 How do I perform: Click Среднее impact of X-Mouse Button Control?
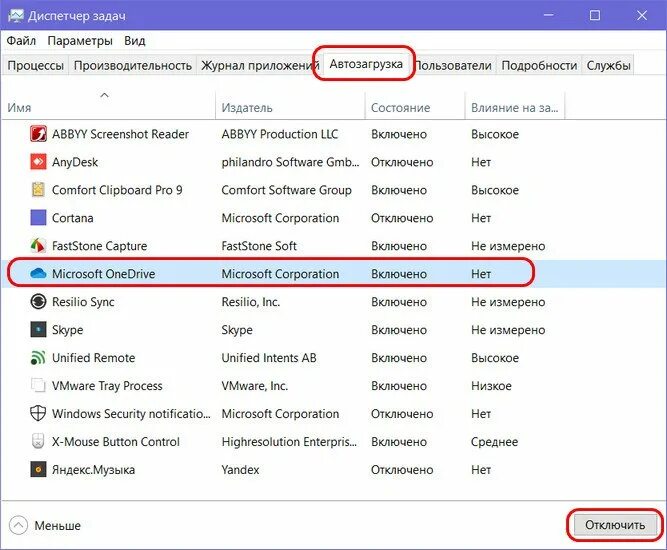click(494, 442)
